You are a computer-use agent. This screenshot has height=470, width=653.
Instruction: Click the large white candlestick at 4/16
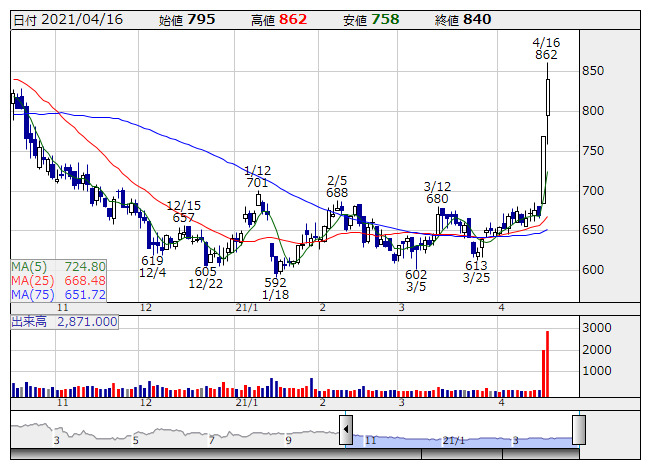(548, 97)
